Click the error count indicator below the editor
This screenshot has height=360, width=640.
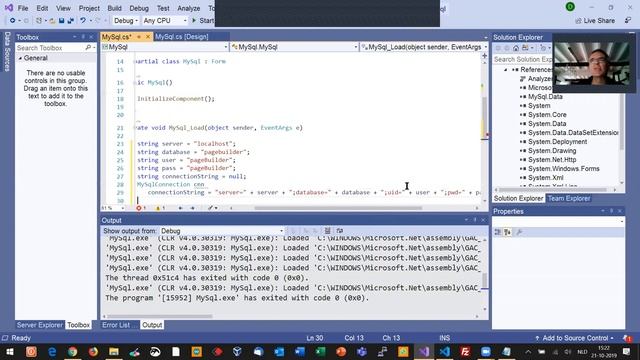(x=141, y=208)
